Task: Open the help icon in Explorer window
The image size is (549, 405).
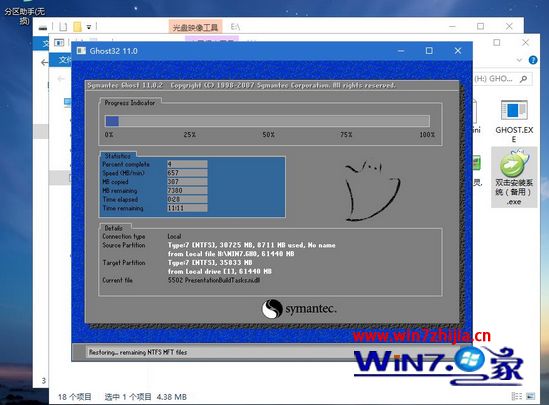Action: point(533,60)
